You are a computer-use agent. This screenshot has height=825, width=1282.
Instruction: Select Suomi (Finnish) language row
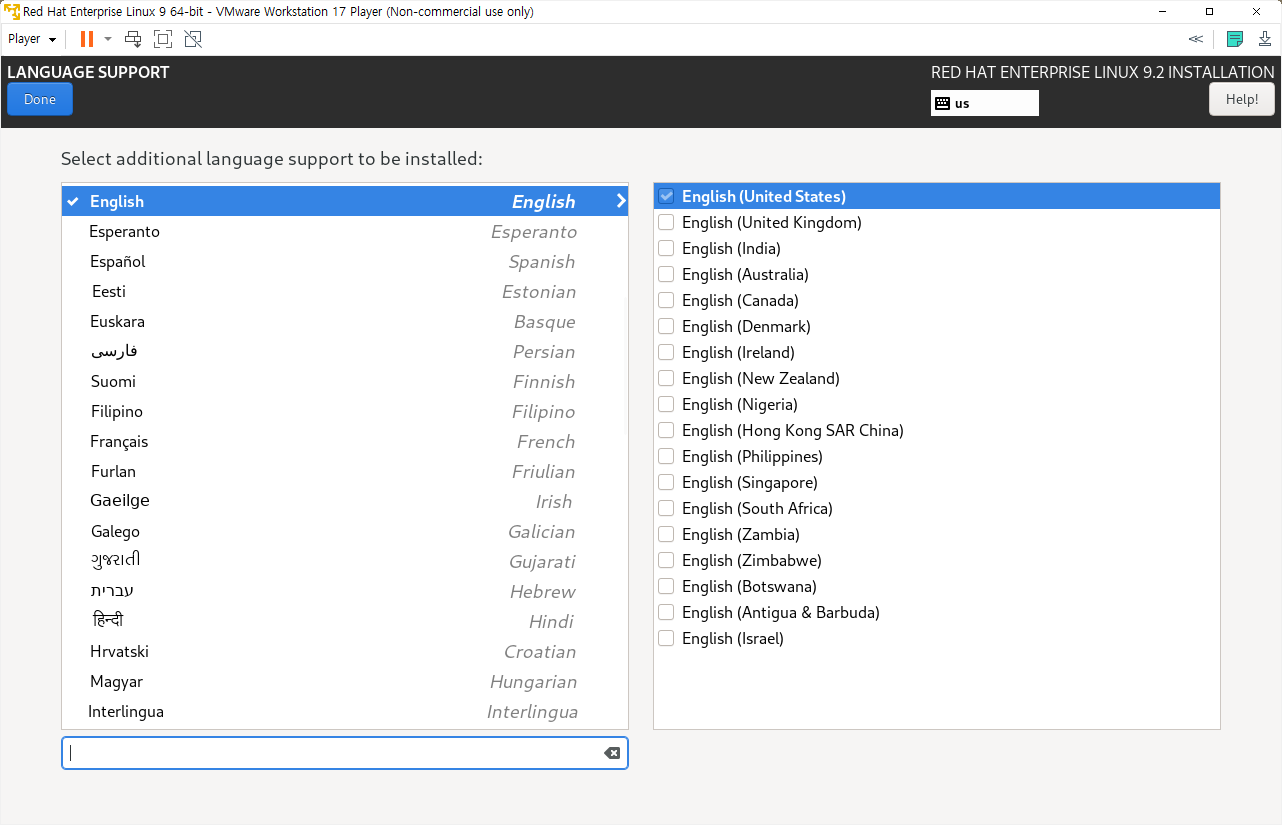click(345, 381)
